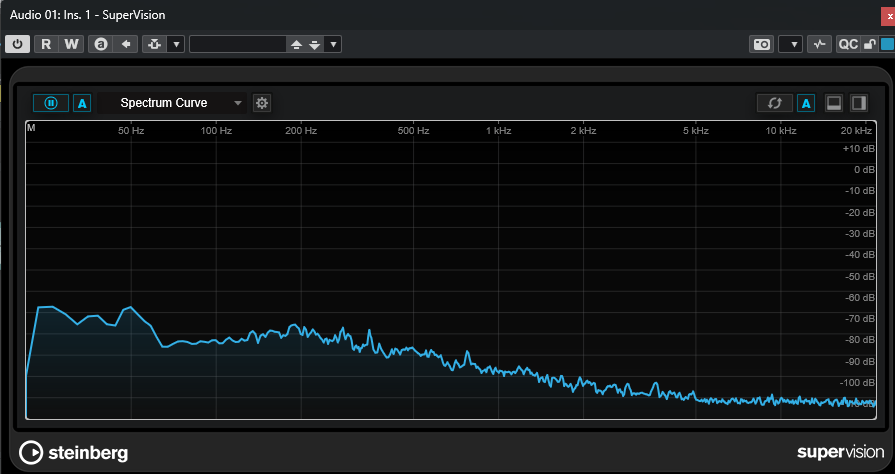The height and width of the screenshot is (474, 895).
Task: Click the supervision logo text
Action: [x=840, y=452]
